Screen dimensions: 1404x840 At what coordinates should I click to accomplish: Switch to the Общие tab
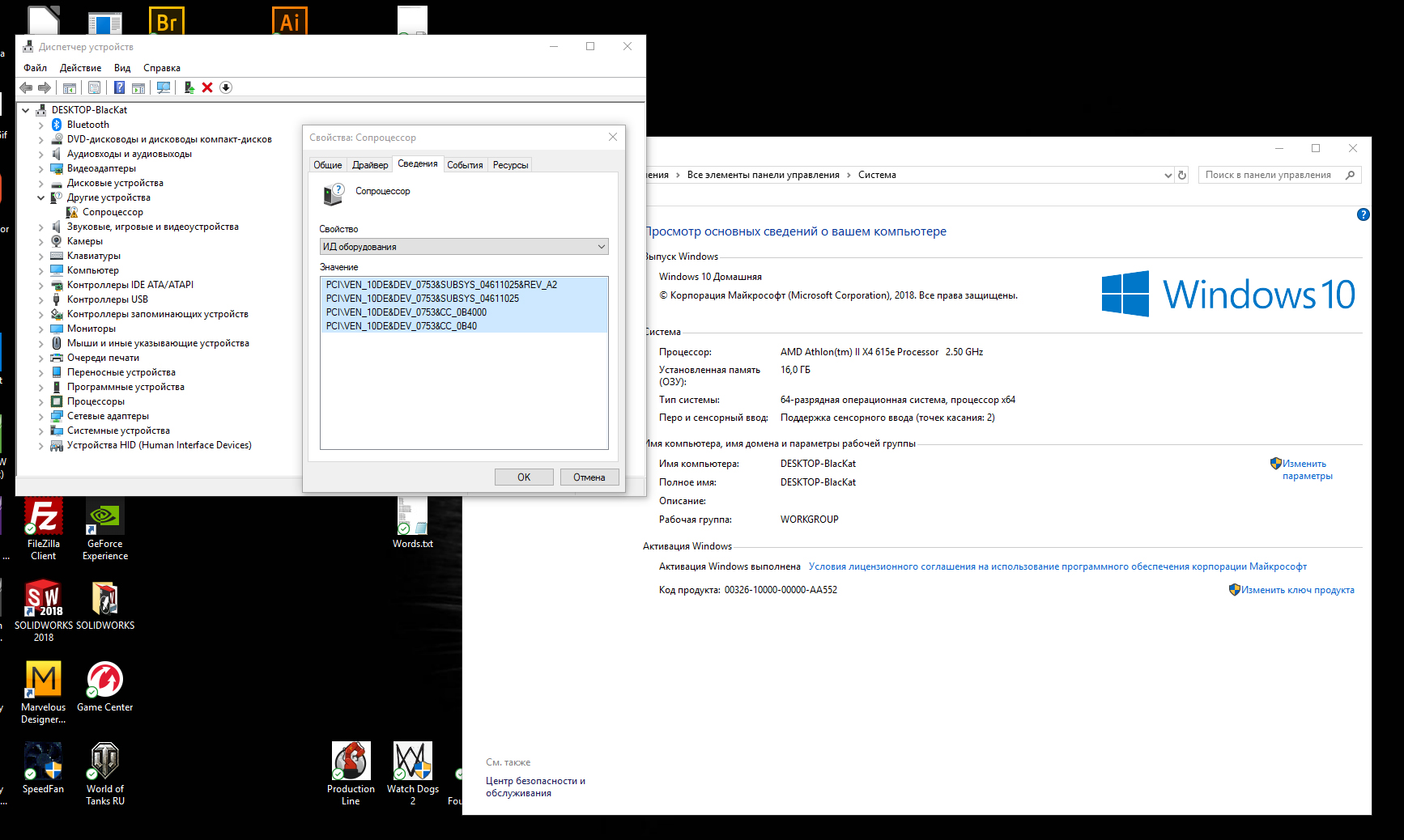coord(328,165)
